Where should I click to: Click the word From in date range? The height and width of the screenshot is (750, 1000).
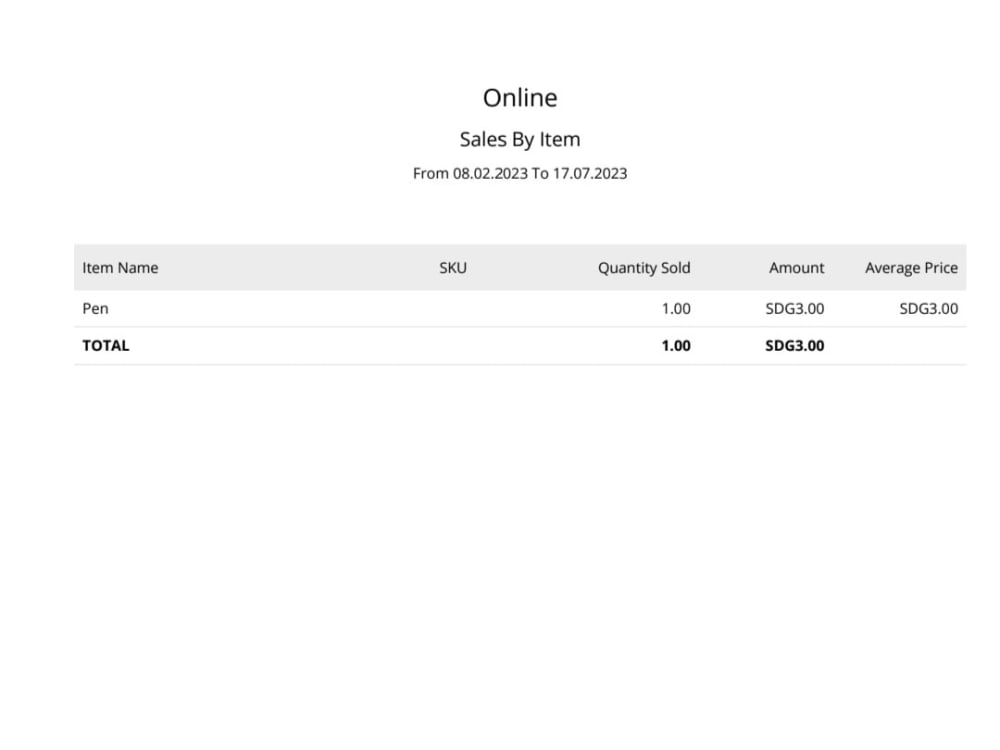430,173
